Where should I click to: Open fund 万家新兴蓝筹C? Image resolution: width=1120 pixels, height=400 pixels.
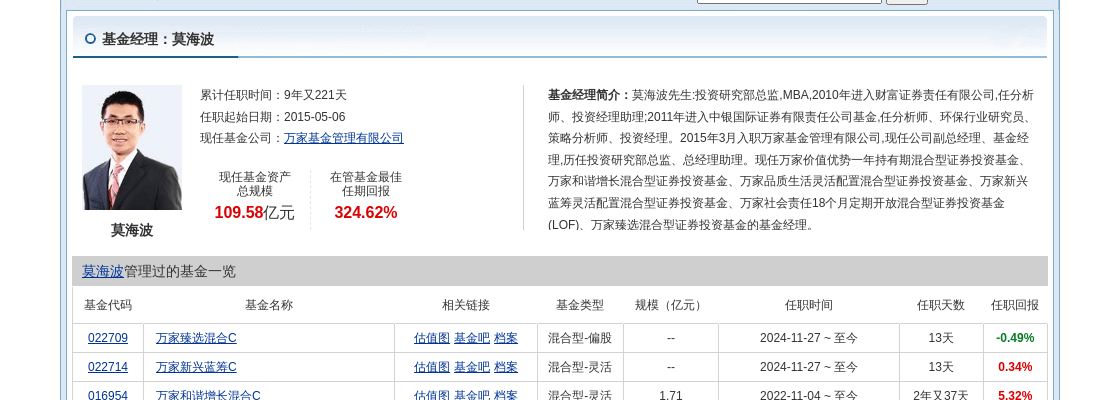[196, 367]
